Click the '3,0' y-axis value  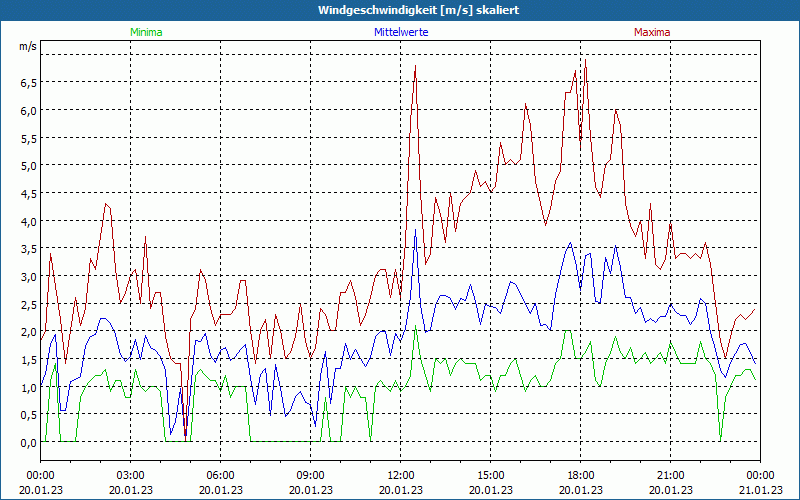click(x=29, y=277)
